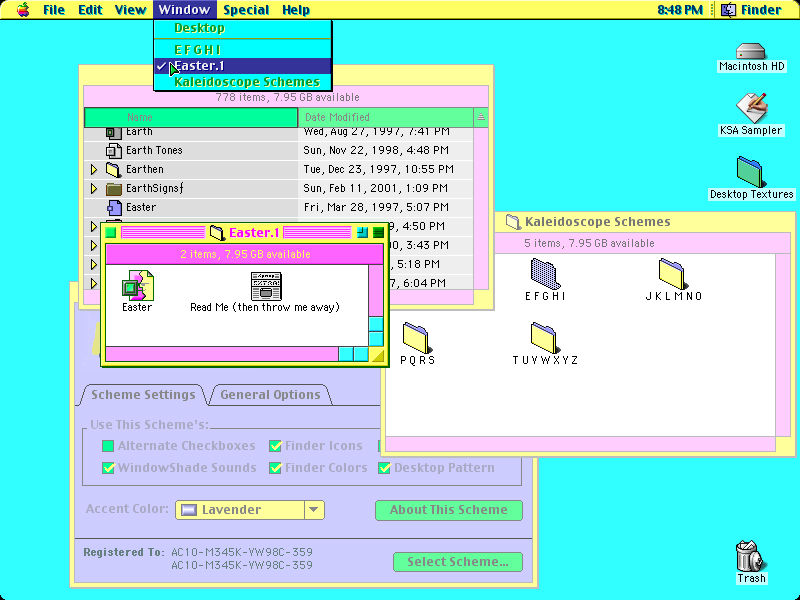The width and height of the screenshot is (800, 600).
Task: Click the Earth Tones row name
Action: click(154, 151)
